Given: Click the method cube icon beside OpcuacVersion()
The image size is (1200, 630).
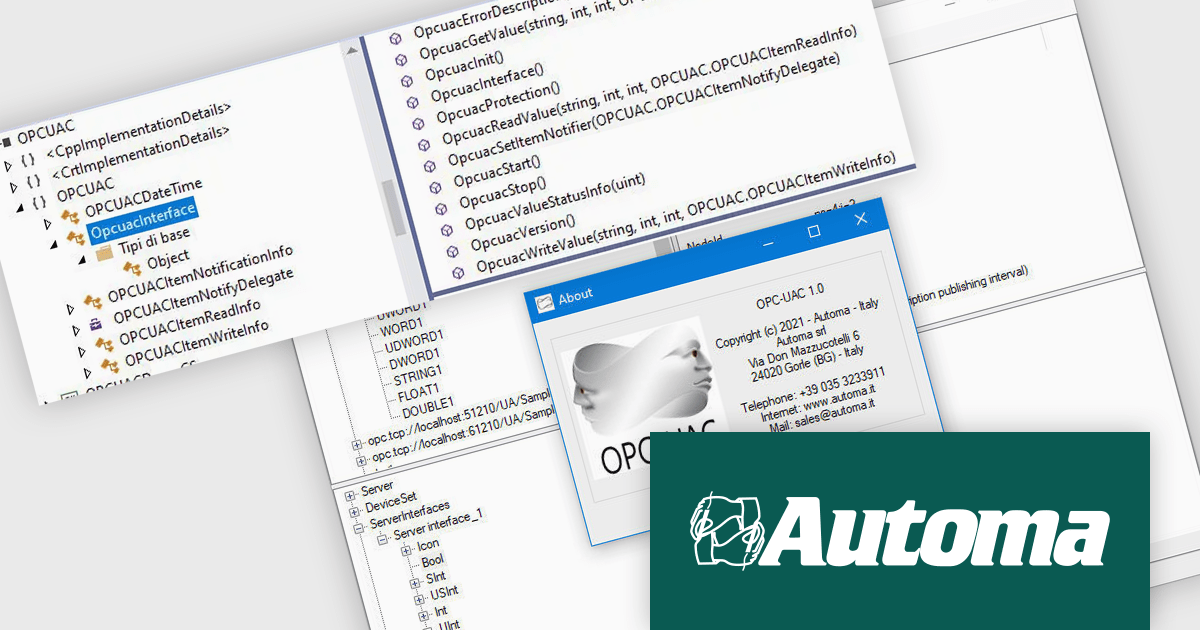Looking at the screenshot, I should tap(451, 250).
